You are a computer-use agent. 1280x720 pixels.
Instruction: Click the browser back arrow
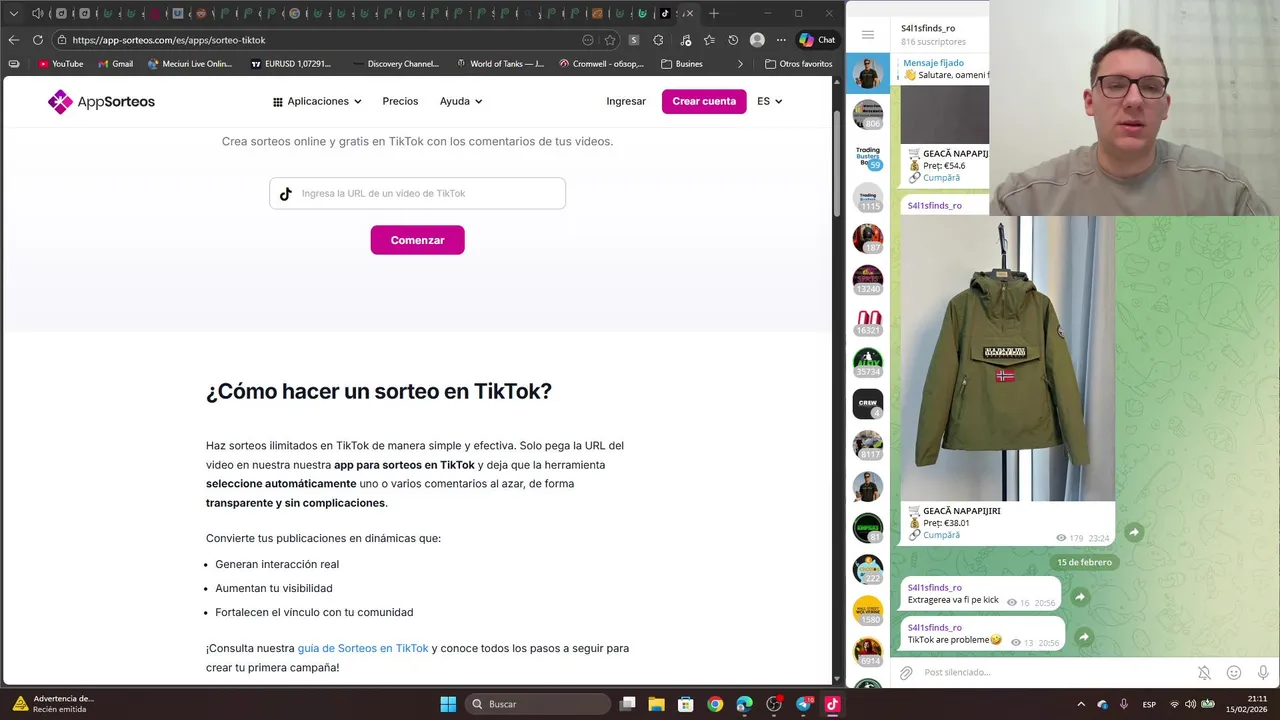(x=13, y=40)
